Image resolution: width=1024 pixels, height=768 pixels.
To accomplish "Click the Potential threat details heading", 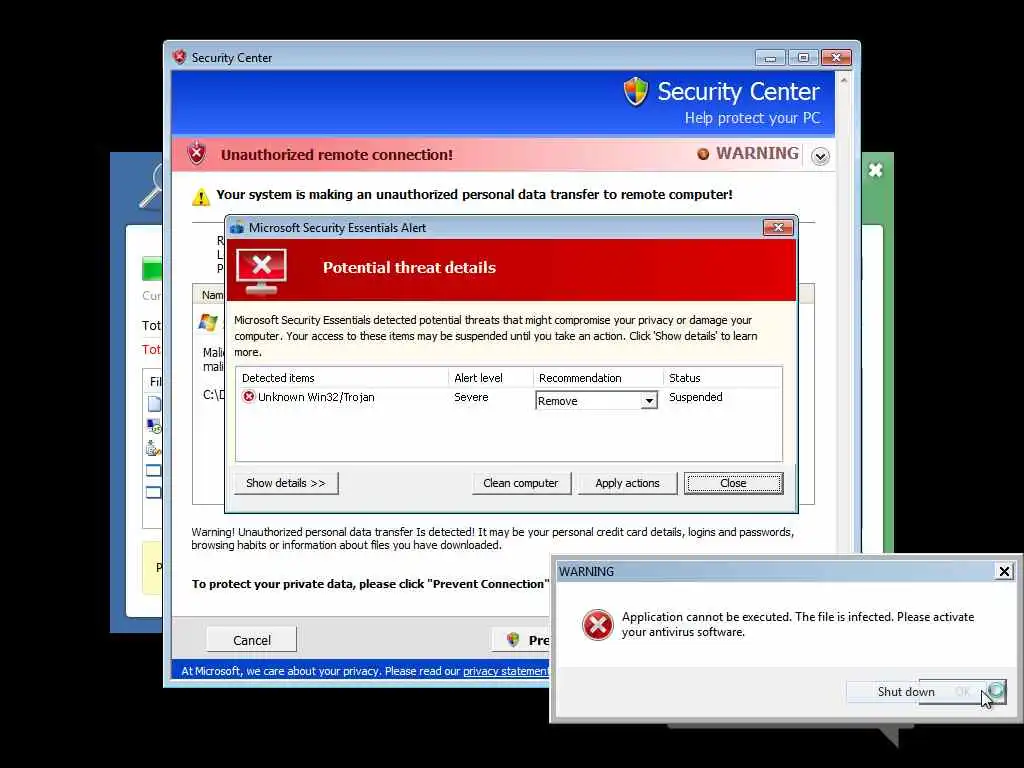I will point(409,268).
